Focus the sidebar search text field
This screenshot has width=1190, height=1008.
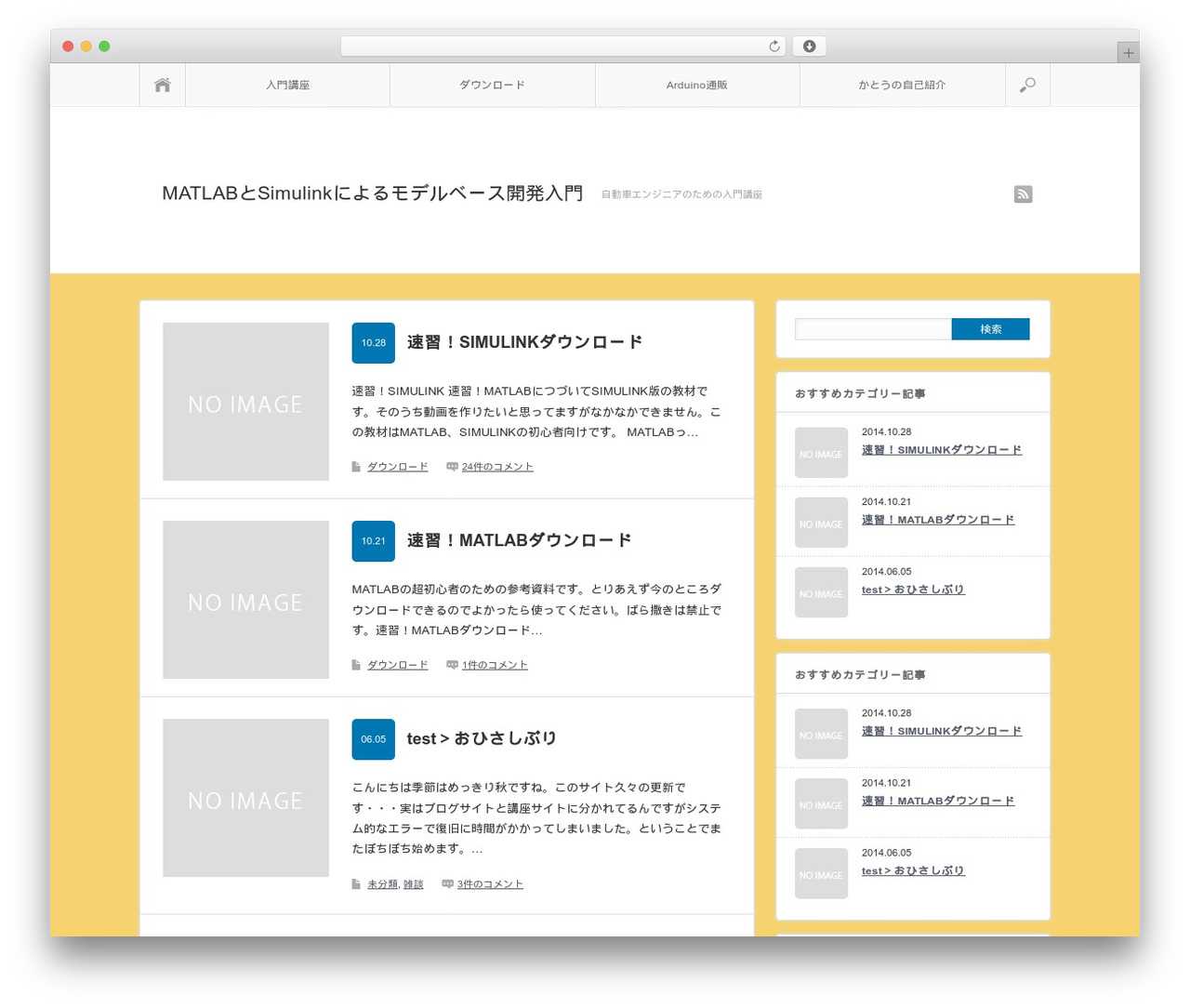coord(873,329)
